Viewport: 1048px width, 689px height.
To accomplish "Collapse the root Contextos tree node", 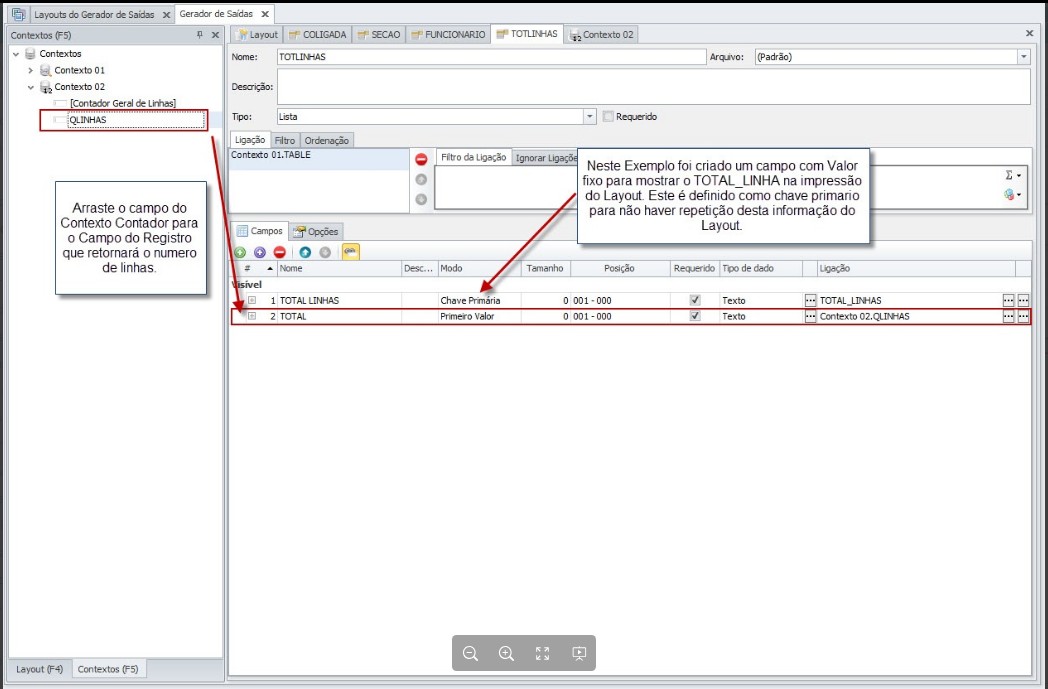I will pyautogui.click(x=15, y=53).
